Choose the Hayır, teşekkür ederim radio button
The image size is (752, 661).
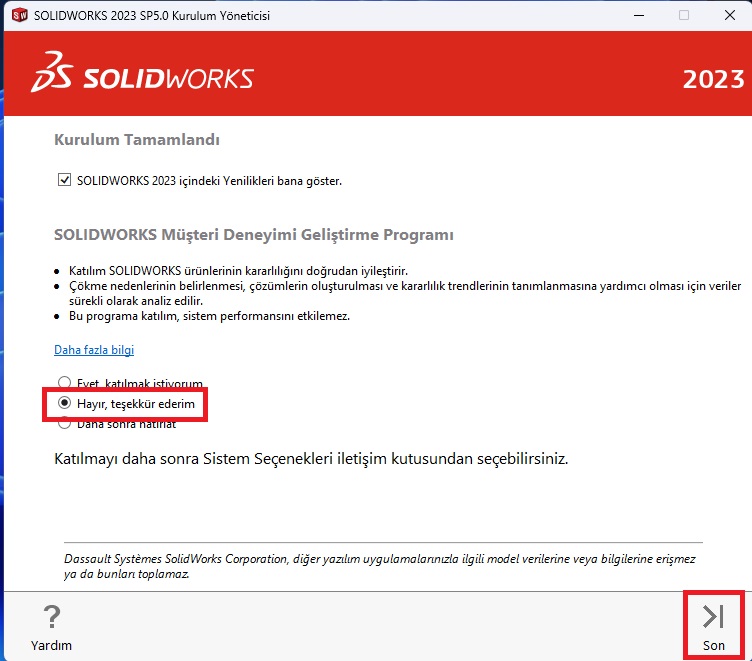[x=65, y=403]
